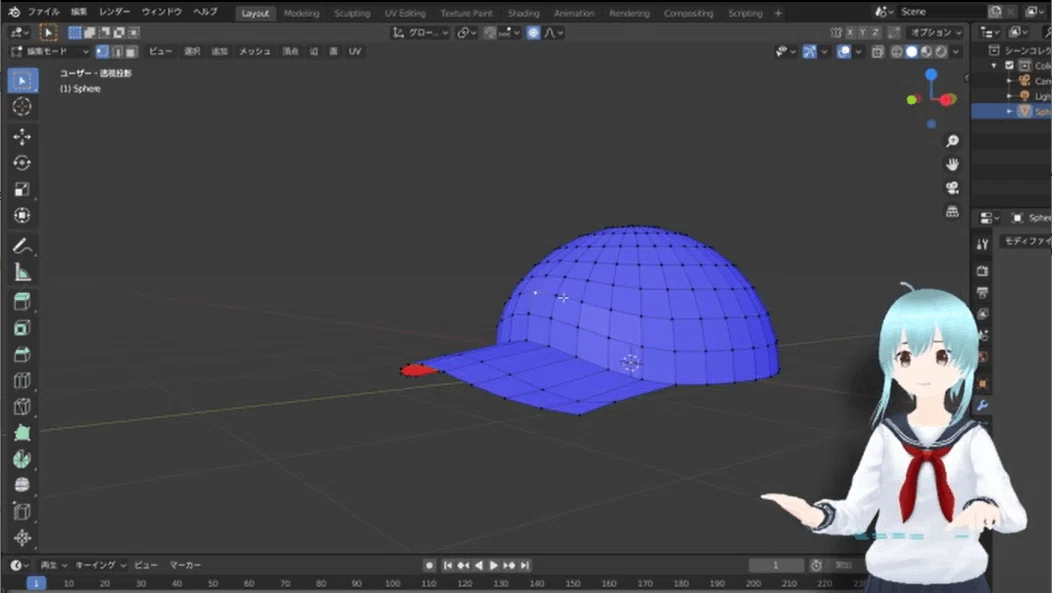This screenshot has height=593, width=1052.
Task: Select the Move tool
Action: click(x=22, y=137)
